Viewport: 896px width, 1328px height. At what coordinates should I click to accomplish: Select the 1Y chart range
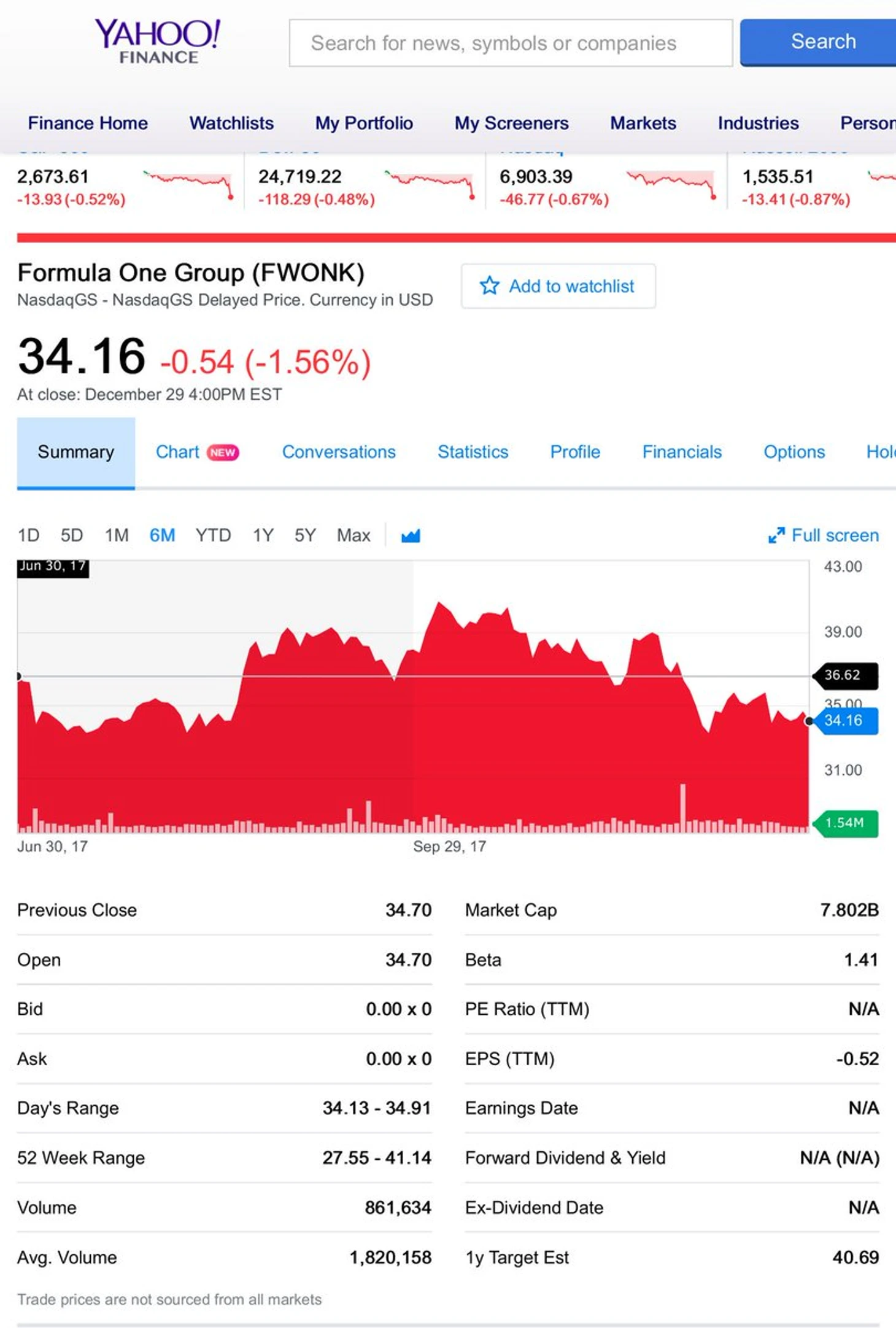[263, 535]
